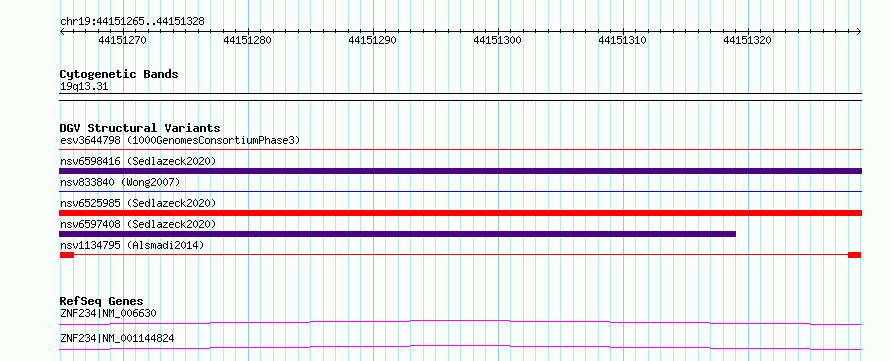890x361 pixels.
Task: Select the thin blue nsv833840 feature line
Action: click(460, 192)
